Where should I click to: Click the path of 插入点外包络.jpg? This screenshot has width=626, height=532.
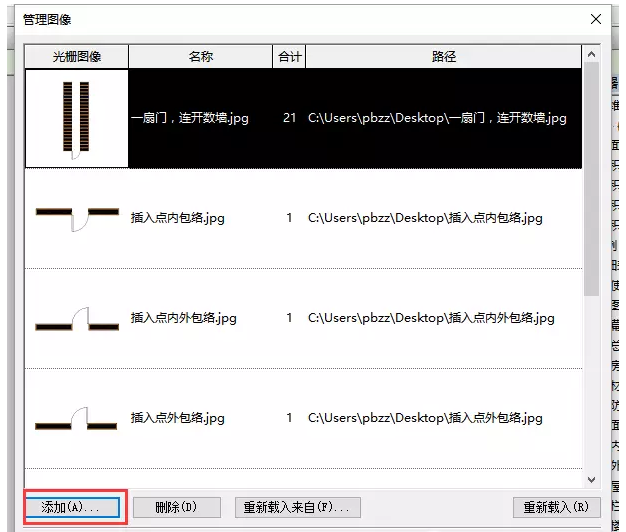(x=425, y=418)
